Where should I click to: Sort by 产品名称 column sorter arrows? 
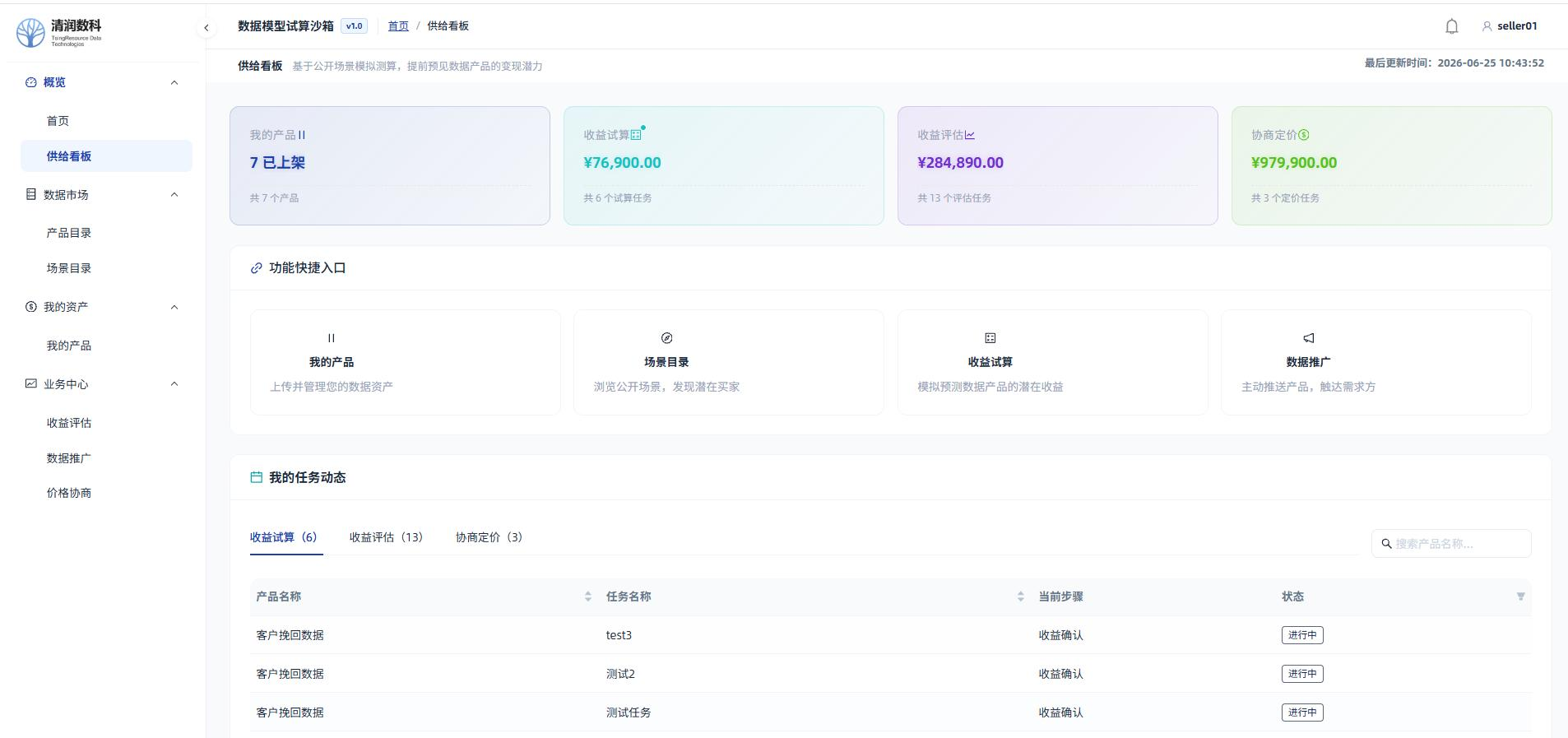[588, 596]
